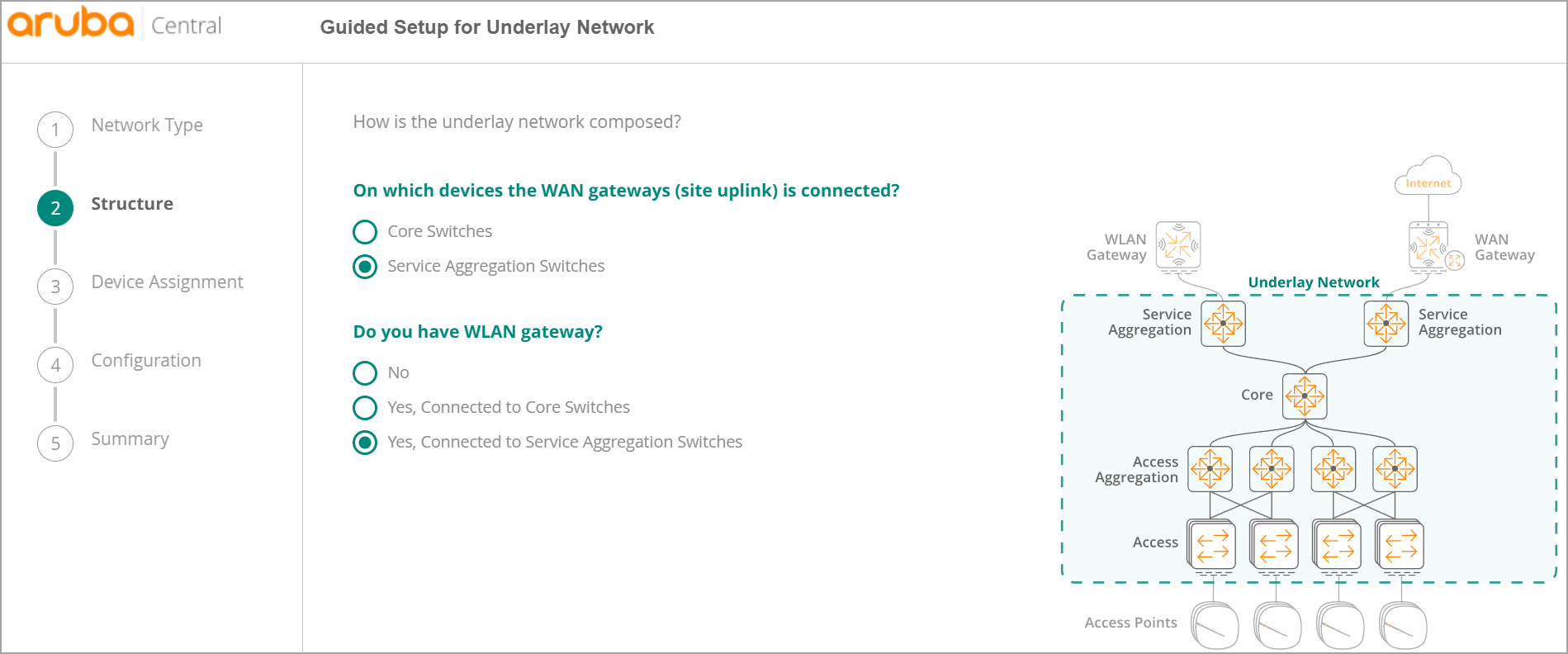Click the Core switch icon in diagram
Screen dimensions: 1568x654
[x=1305, y=396]
